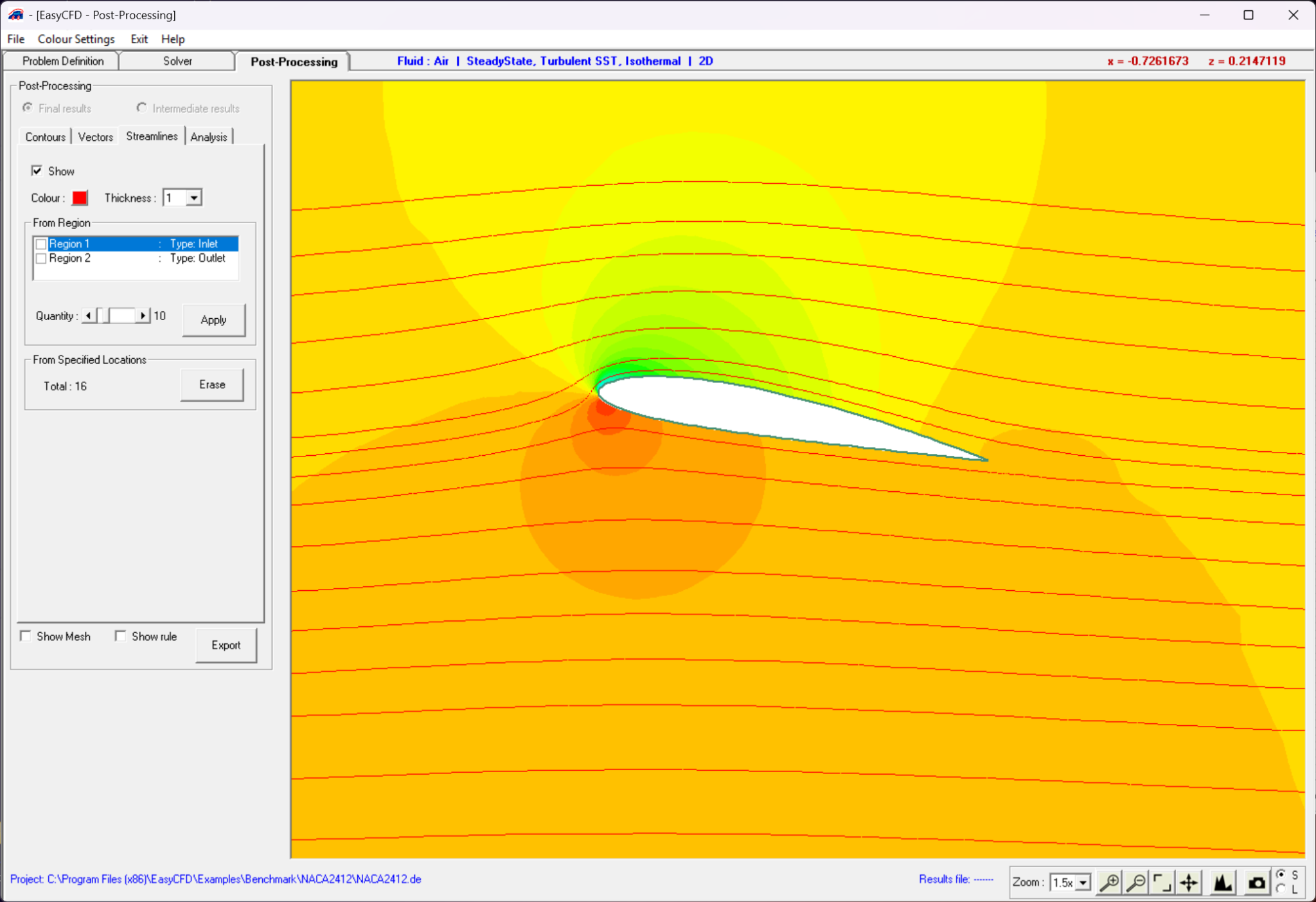Select the Post-Processing tab
The width and height of the screenshot is (1316, 902).
tap(294, 62)
